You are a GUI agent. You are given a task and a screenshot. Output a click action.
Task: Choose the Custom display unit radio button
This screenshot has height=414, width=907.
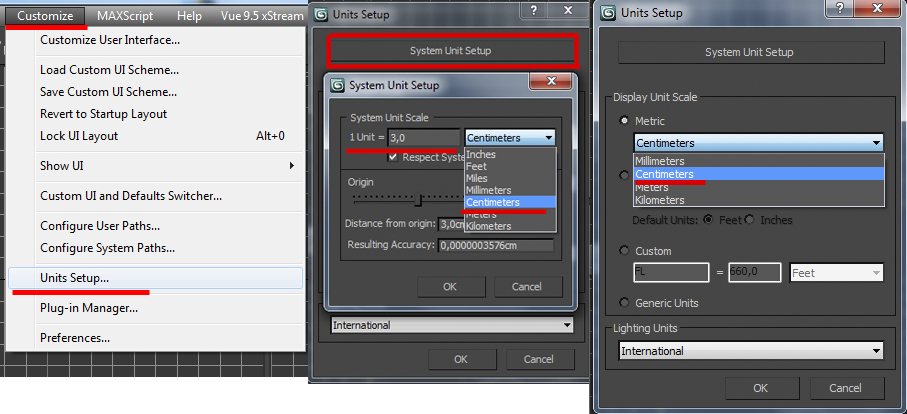624,251
